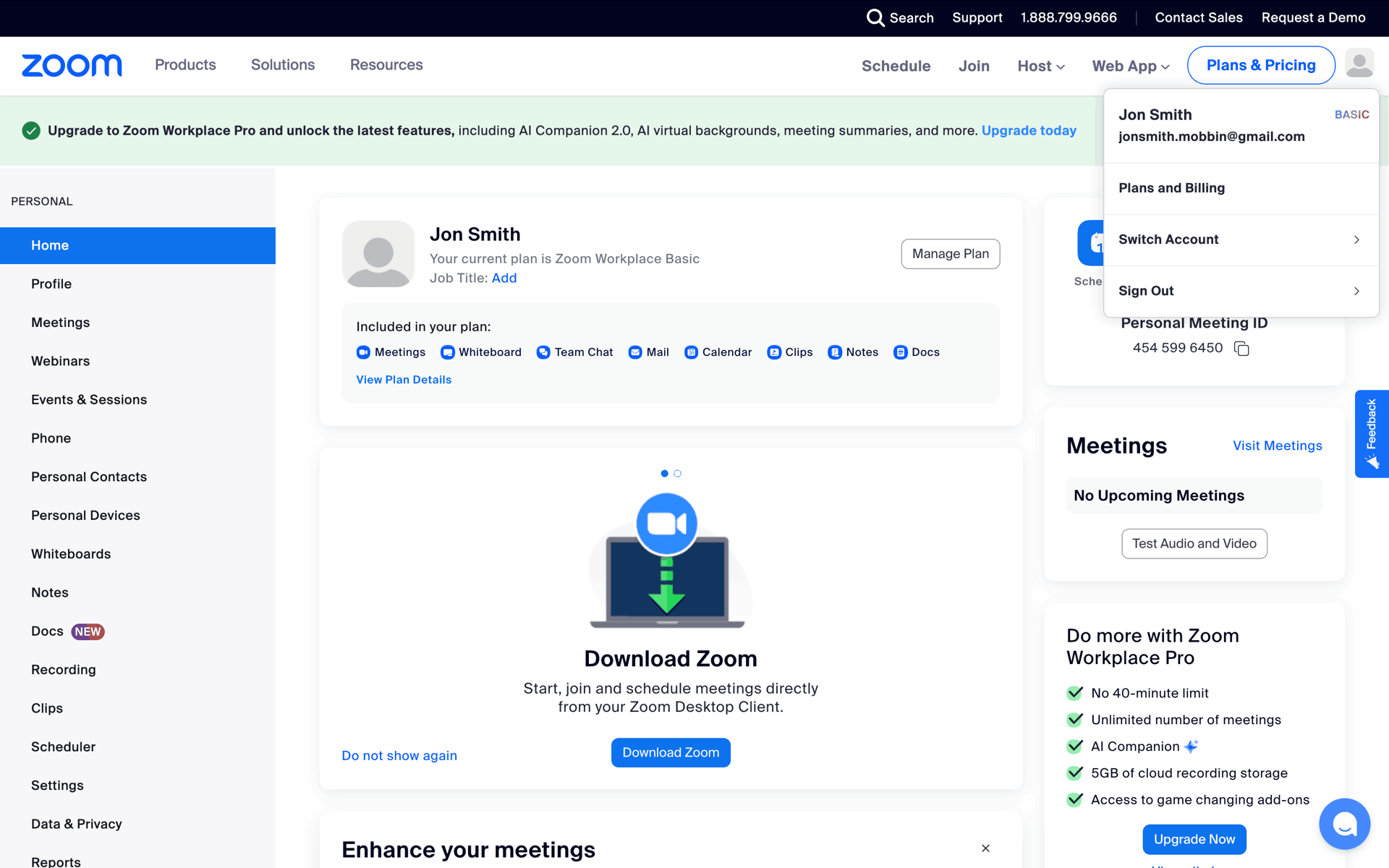Image resolution: width=1389 pixels, height=868 pixels.
Task: Click the blue Schedule calendar icon
Action: click(x=1090, y=243)
